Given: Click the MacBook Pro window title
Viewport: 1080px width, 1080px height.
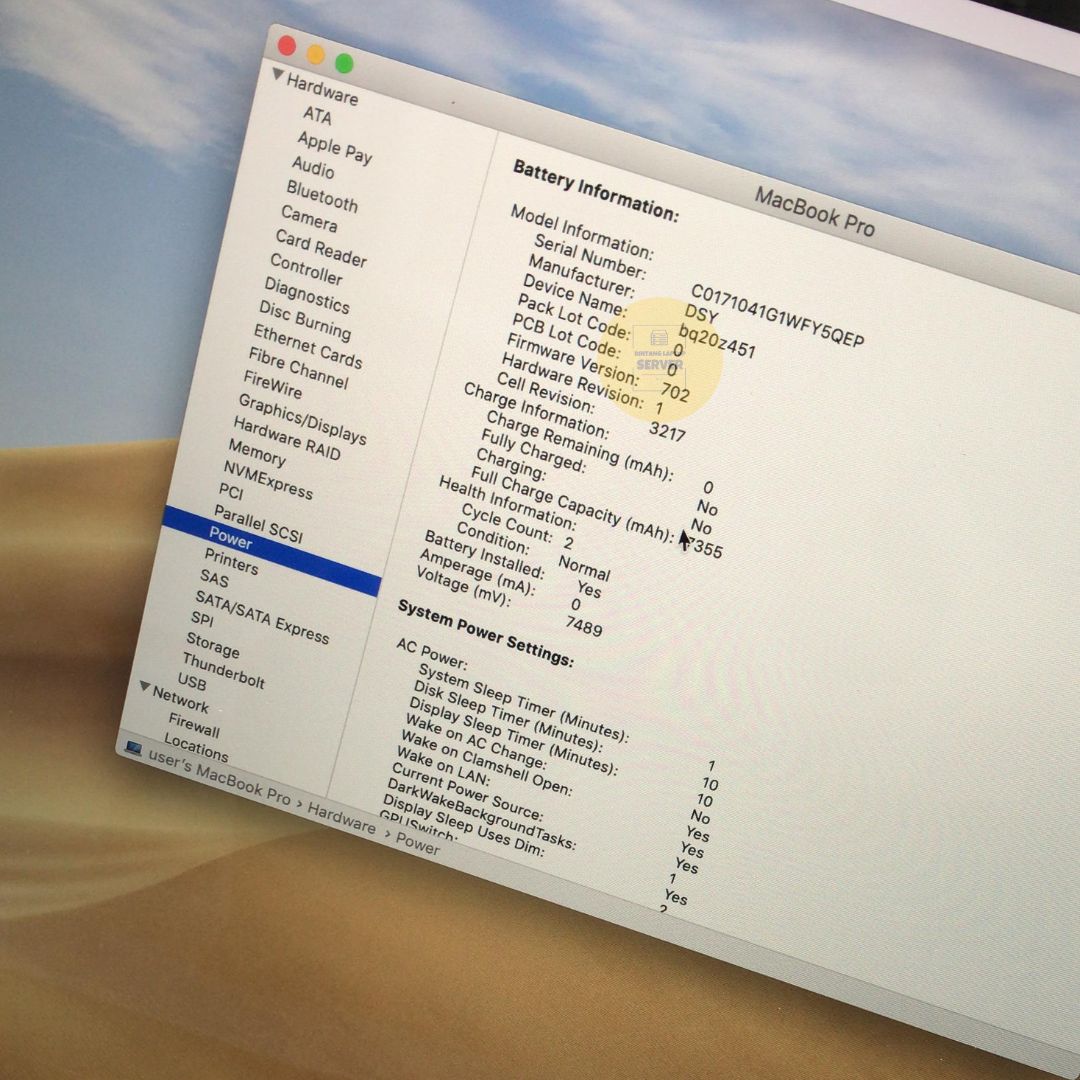Looking at the screenshot, I should point(815,212).
